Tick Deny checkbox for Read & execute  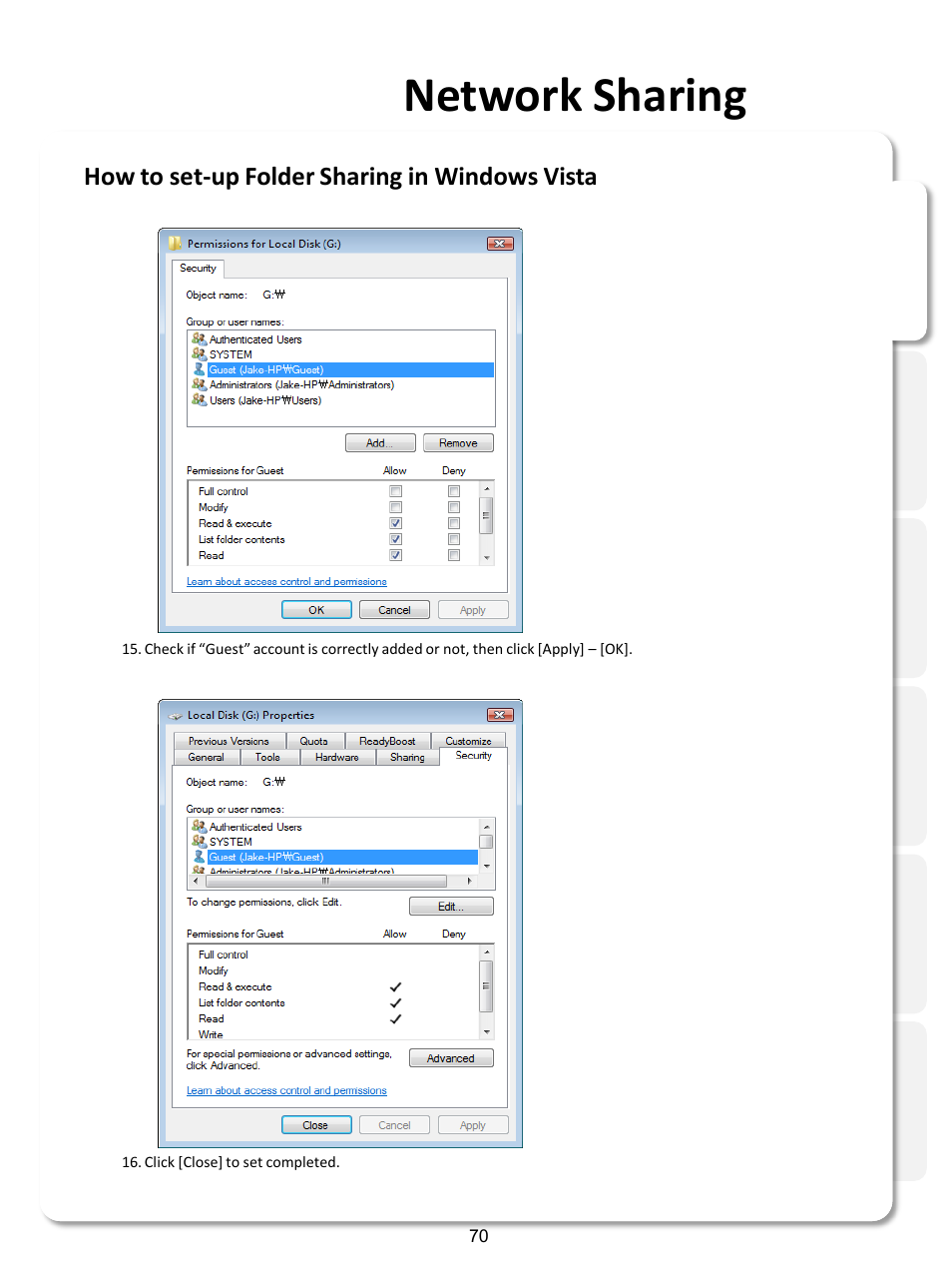(454, 523)
